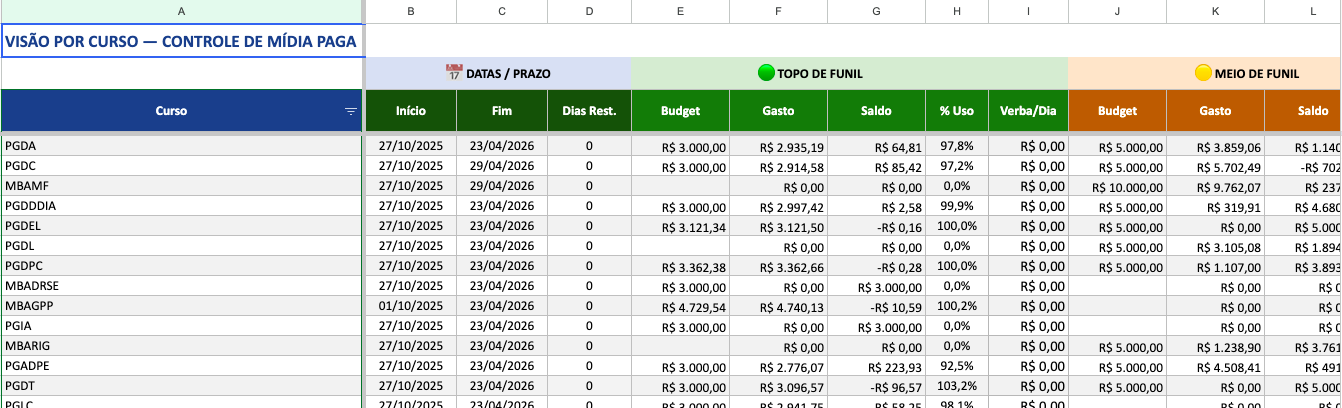Screen dimensions: 1342x408
Task: Click the orange Gasto header in Meio de Funil
Action: (1215, 111)
